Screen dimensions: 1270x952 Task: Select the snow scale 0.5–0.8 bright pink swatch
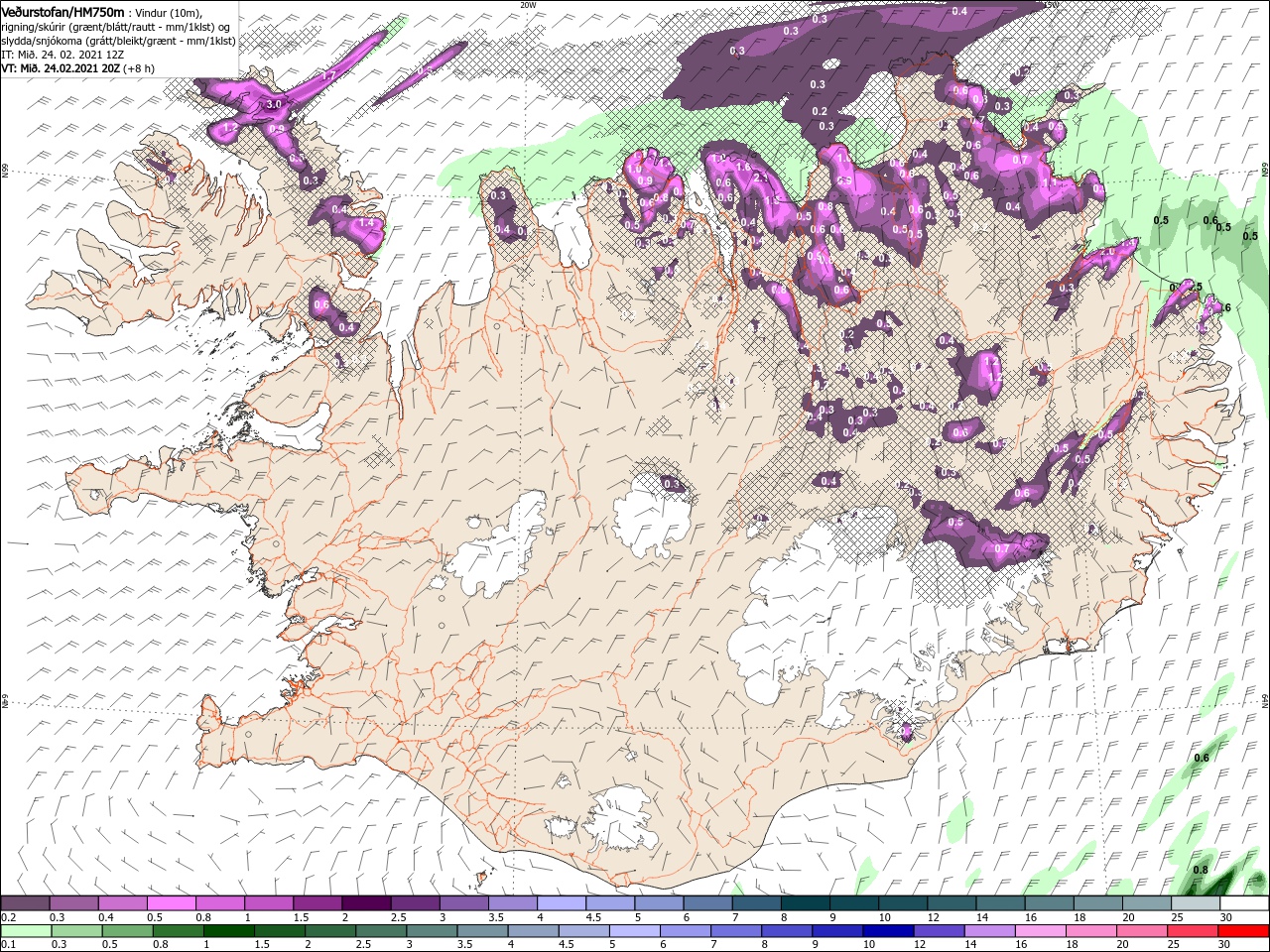[171, 903]
